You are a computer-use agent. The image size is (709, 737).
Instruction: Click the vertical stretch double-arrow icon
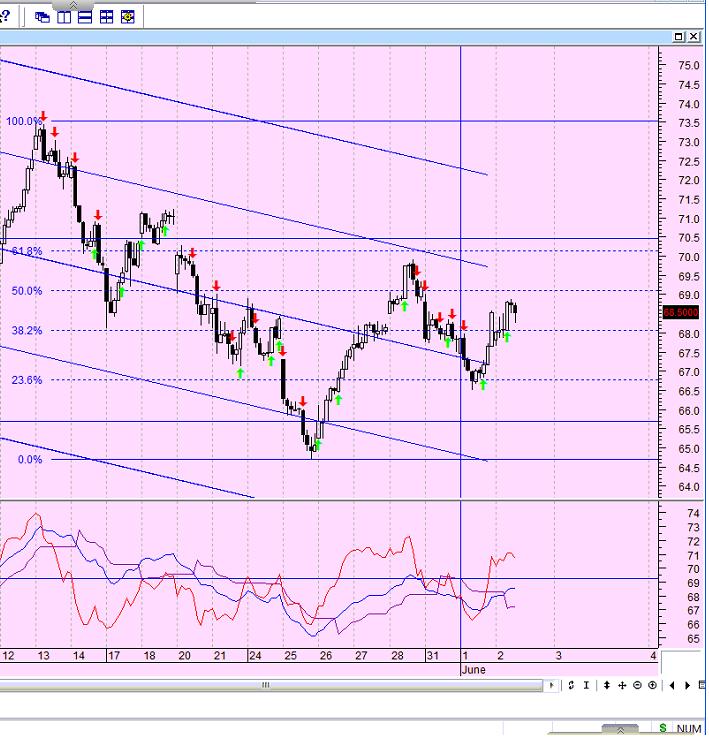pyautogui.click(x=607, y=685)
